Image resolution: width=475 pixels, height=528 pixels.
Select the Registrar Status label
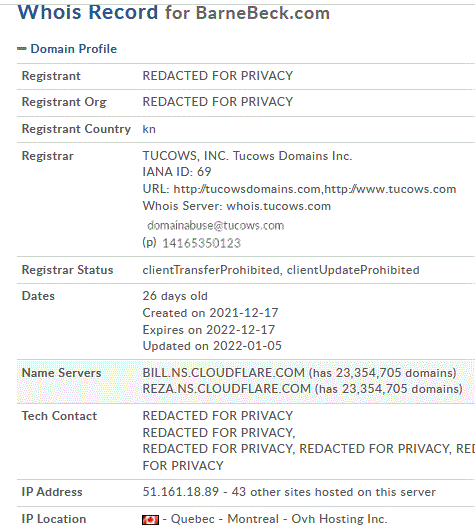coord(67,270)
